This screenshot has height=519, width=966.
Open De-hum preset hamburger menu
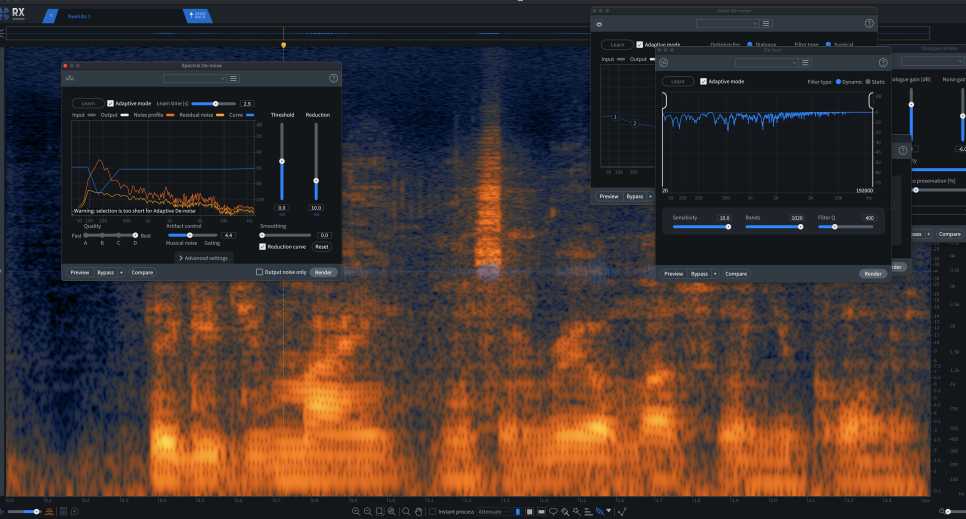click(805, 62)
